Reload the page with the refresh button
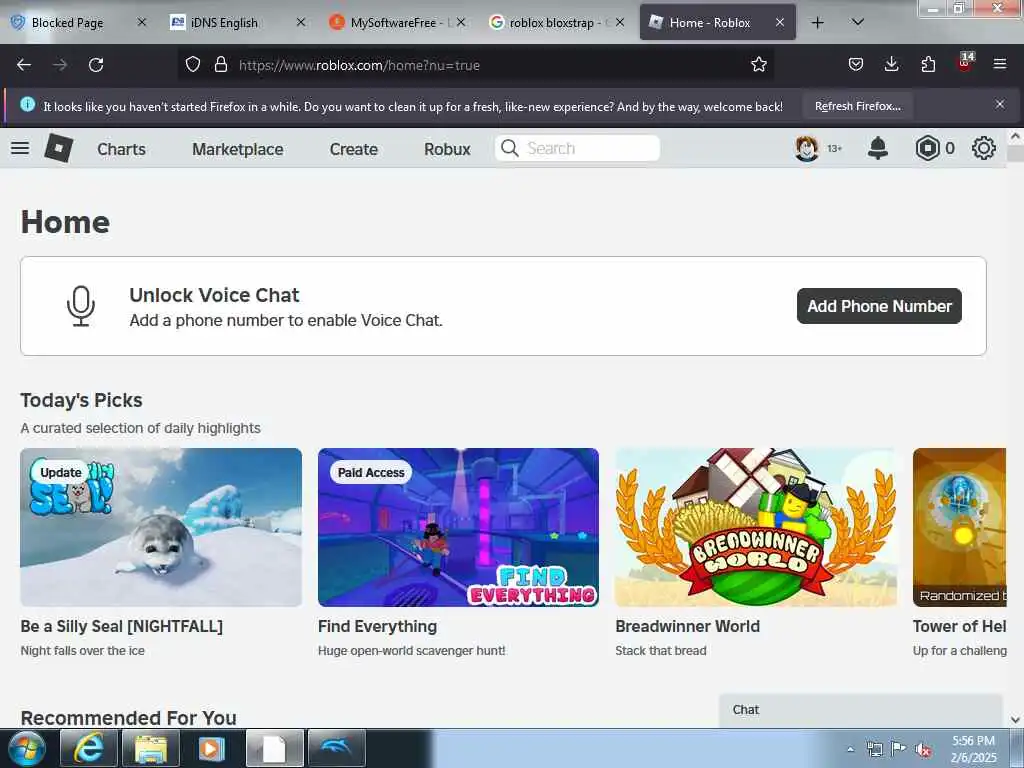 [96, 65]
